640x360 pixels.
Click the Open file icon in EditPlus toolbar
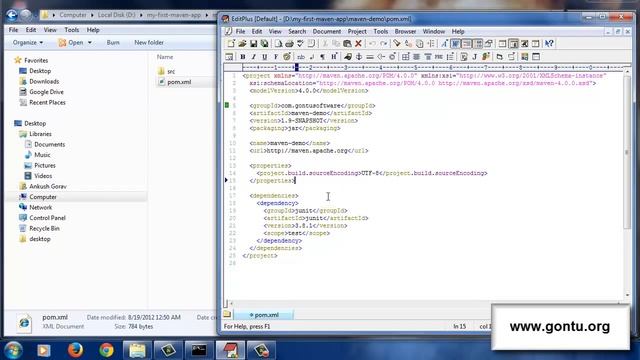(x=242, y=44)
